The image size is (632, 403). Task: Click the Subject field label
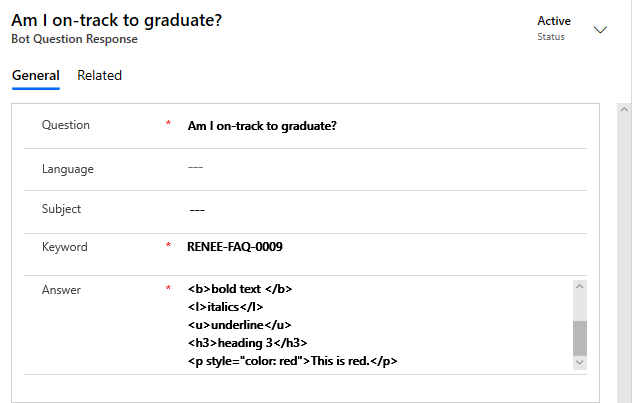[x=62, y=210]
